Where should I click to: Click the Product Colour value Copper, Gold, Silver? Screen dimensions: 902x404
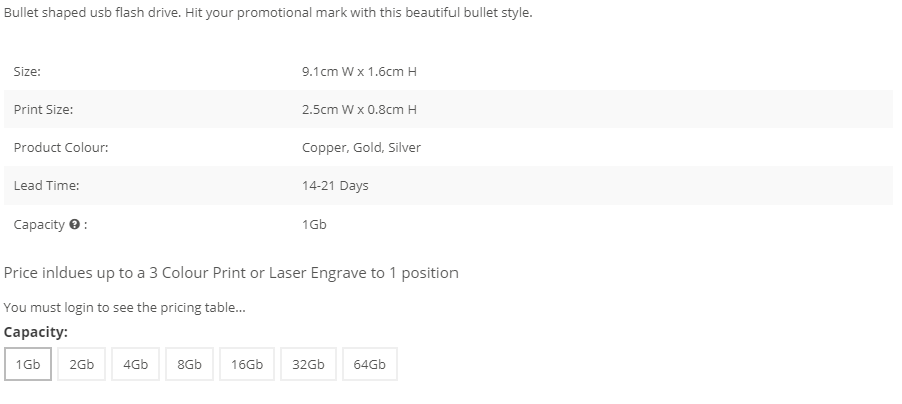[x=361, y=148]
